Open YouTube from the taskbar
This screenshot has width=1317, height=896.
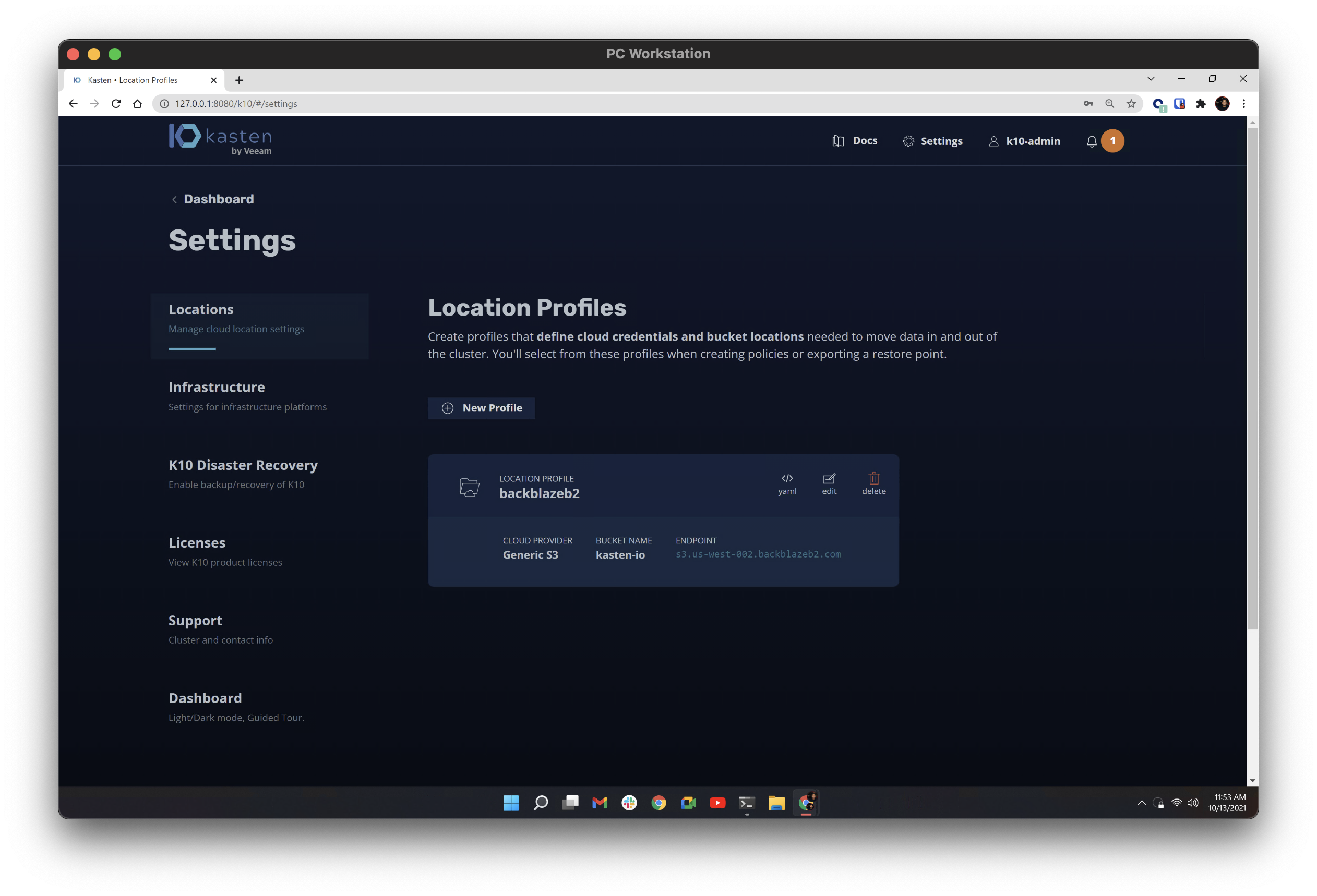717,803
